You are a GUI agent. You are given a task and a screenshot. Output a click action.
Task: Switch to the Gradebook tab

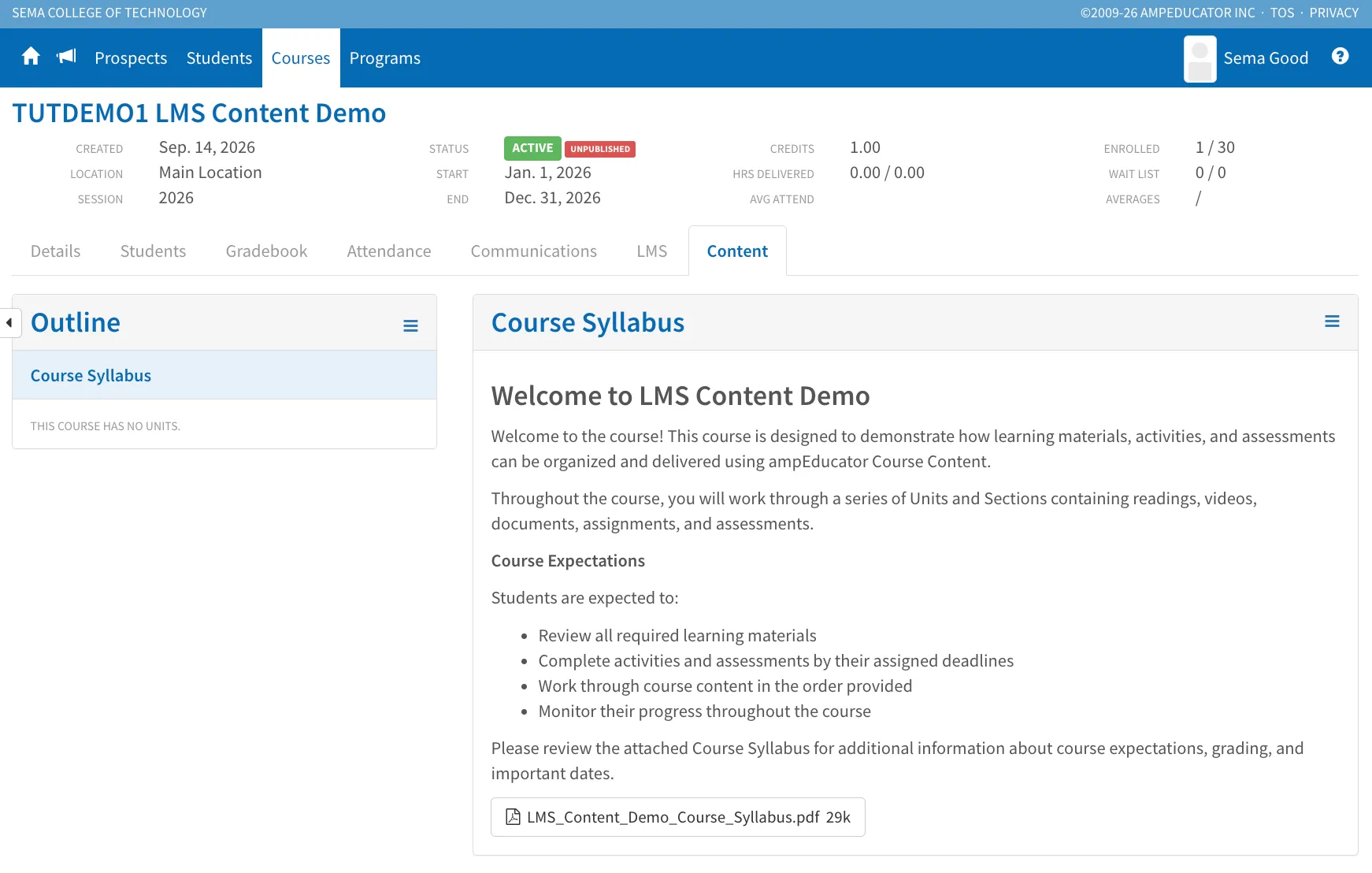pos(266,251)
